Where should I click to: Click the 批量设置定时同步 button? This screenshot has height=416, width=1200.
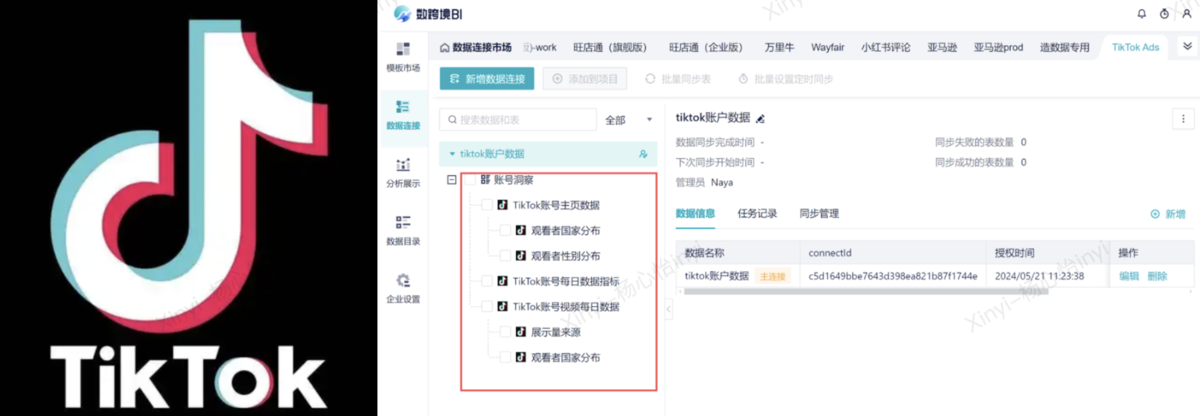tap(785, 78)
